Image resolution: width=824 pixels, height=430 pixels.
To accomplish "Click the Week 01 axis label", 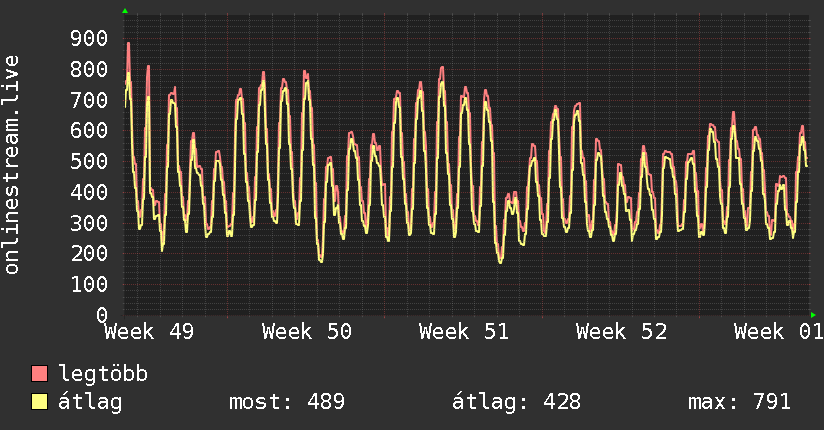I will (779, 332).
